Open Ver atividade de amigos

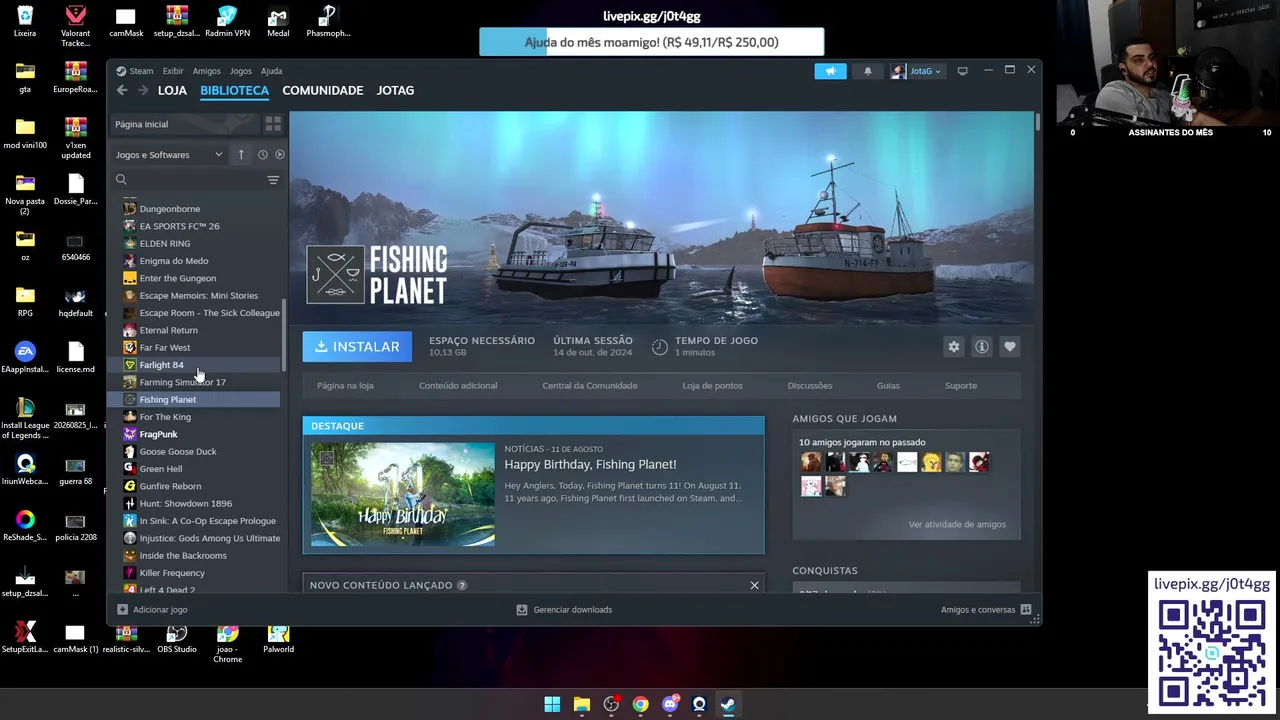click(957, 524)
